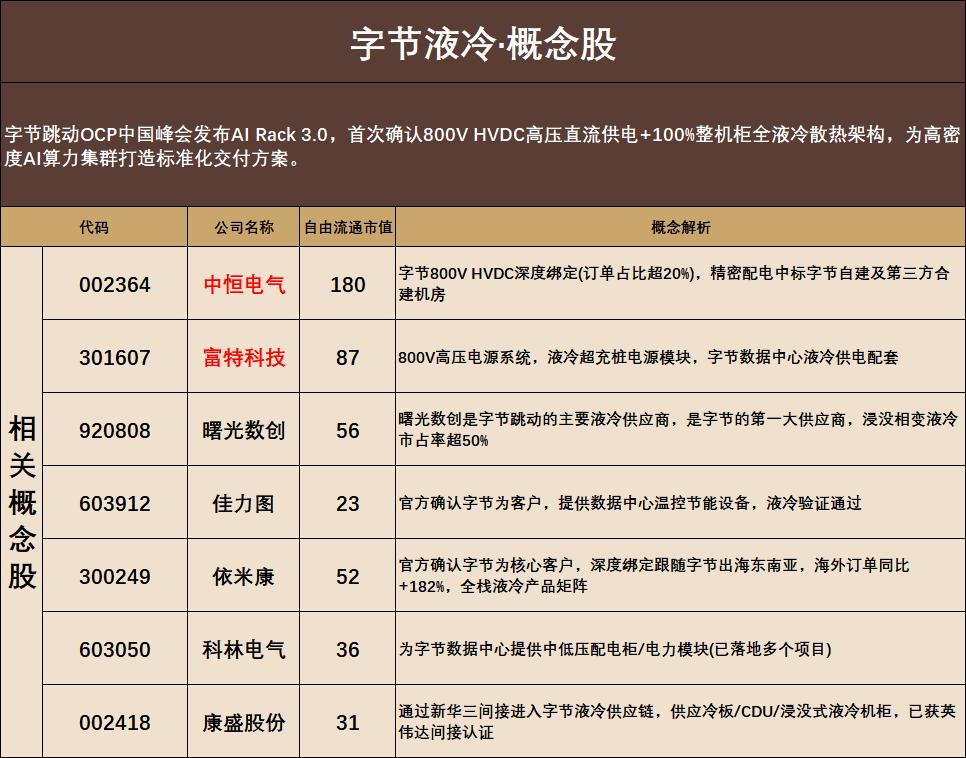966x758 pixels.
Task: Click the vertical label 相关概念股
Action: pos(22,503)
